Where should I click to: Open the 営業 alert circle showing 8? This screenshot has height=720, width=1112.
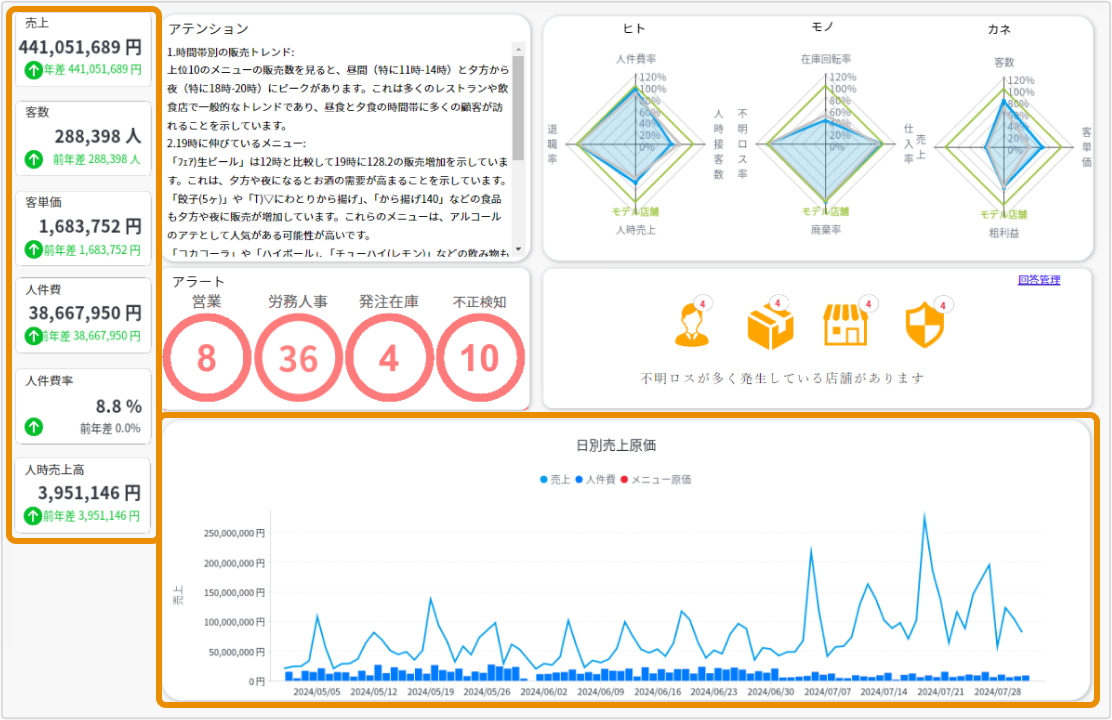[206, 358]
